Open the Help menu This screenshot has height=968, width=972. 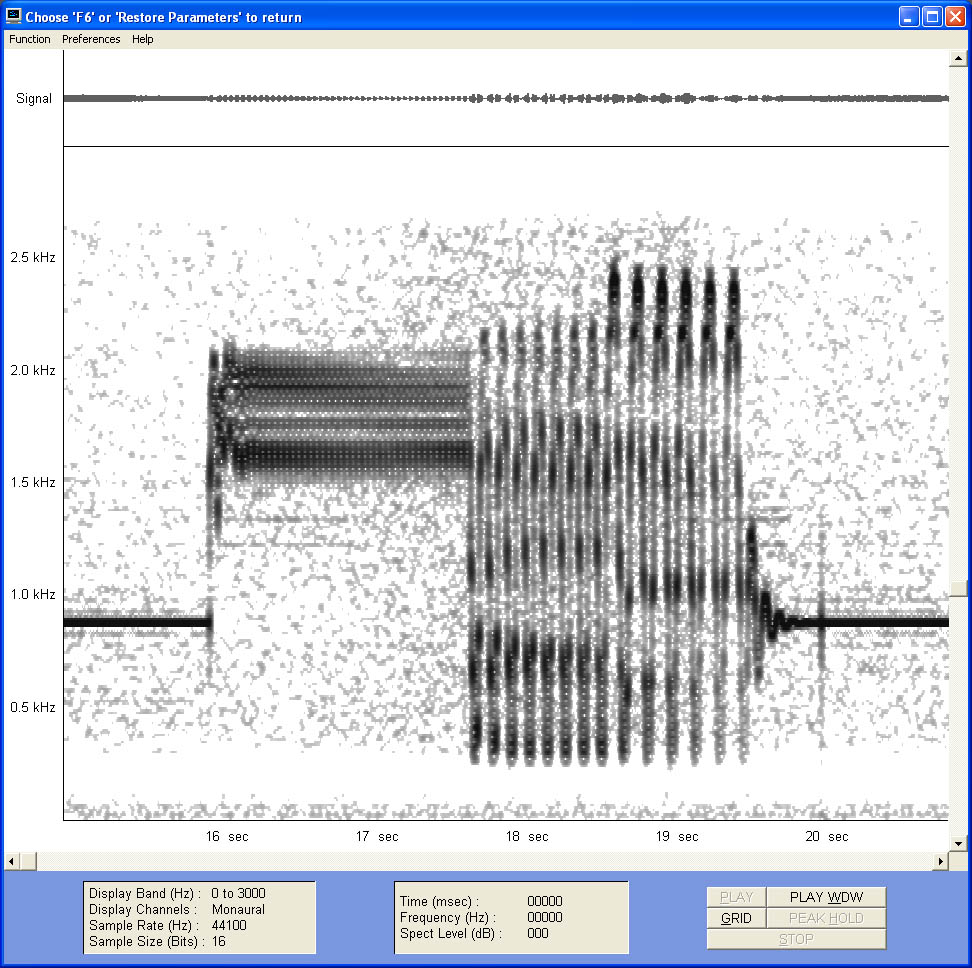click(x=143, y=39)
